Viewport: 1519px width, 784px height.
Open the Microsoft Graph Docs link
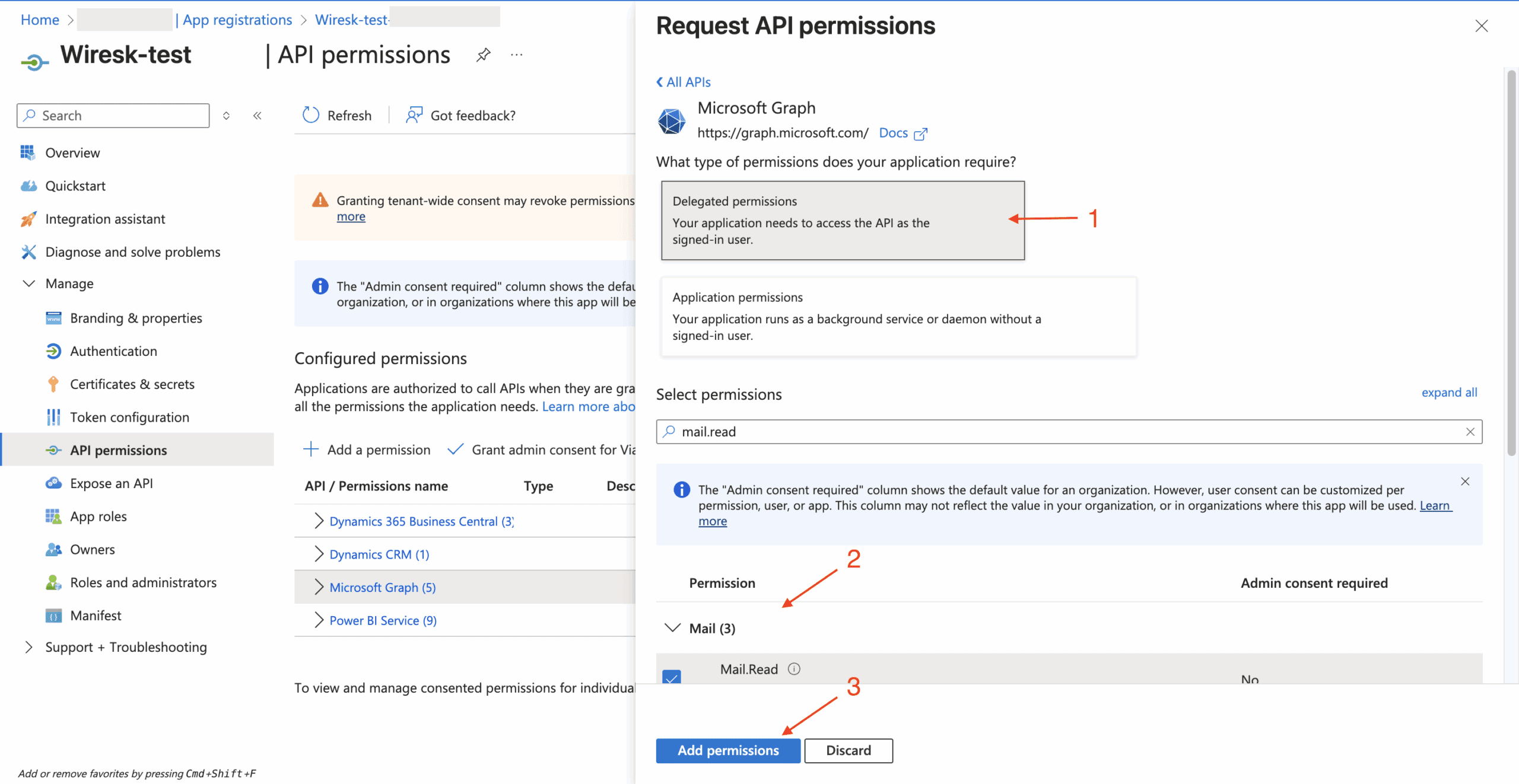pos(893,133)
